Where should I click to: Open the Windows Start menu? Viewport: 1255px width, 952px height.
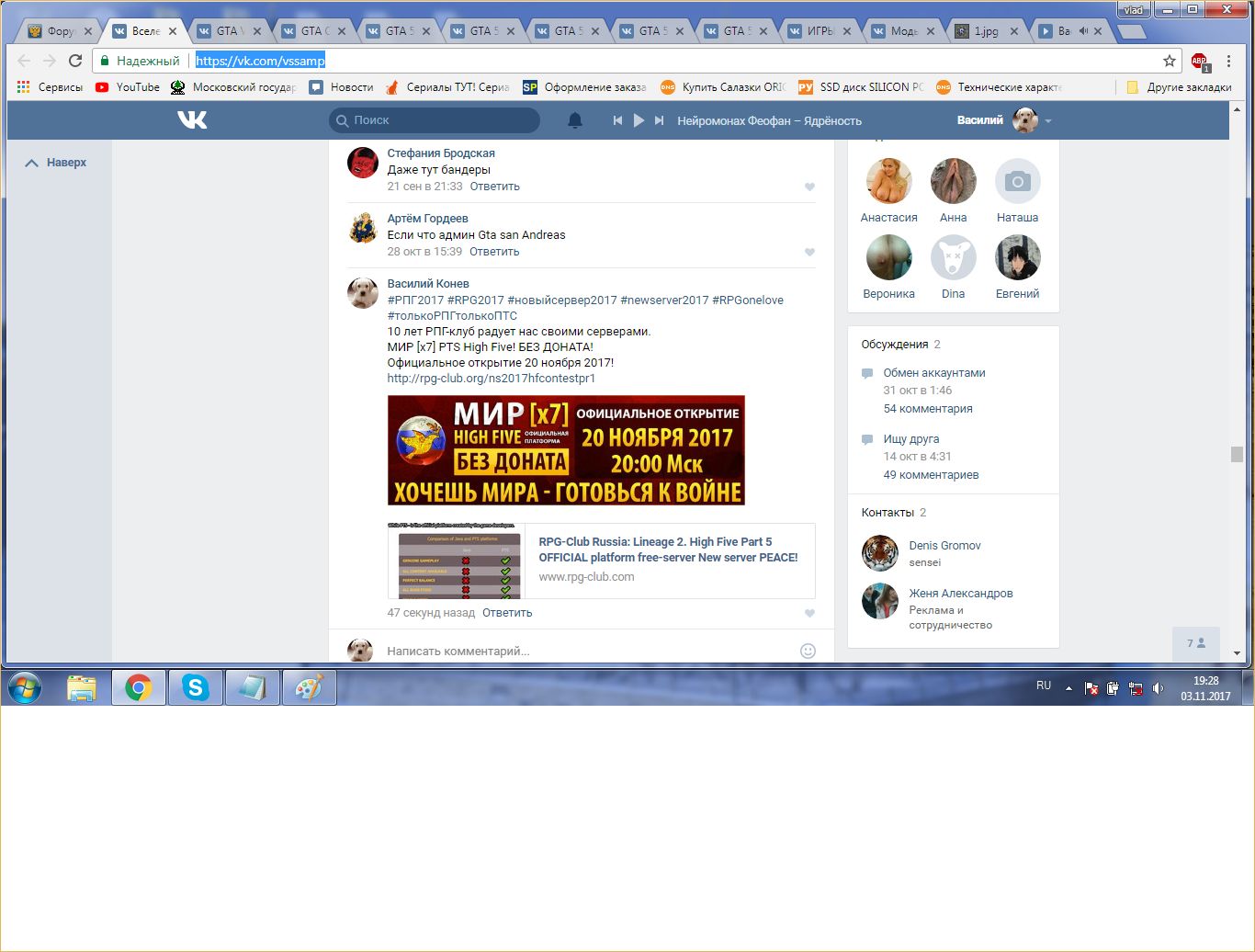(x=25, y=687)
